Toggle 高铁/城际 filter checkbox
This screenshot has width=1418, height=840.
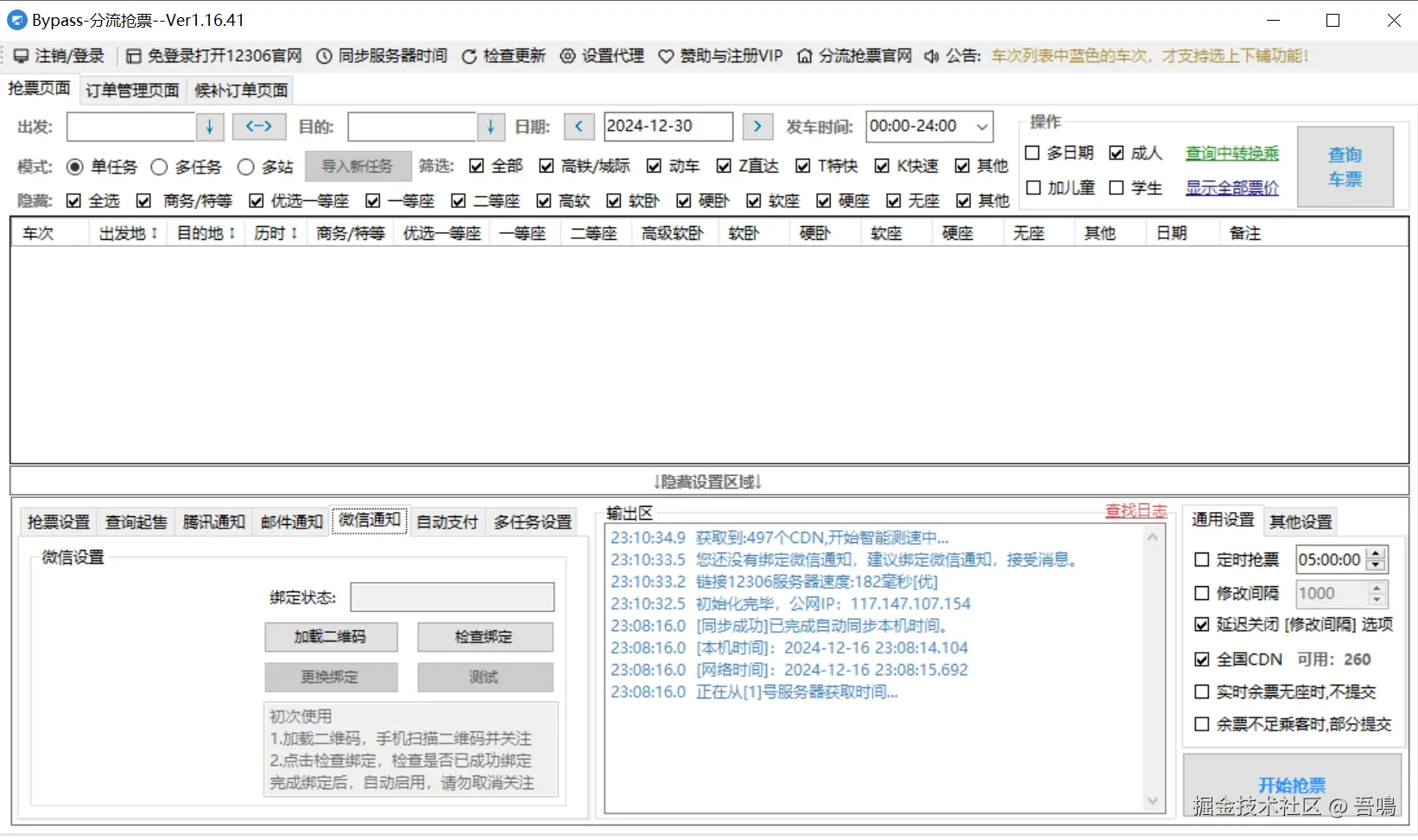[x=546, y=166]
